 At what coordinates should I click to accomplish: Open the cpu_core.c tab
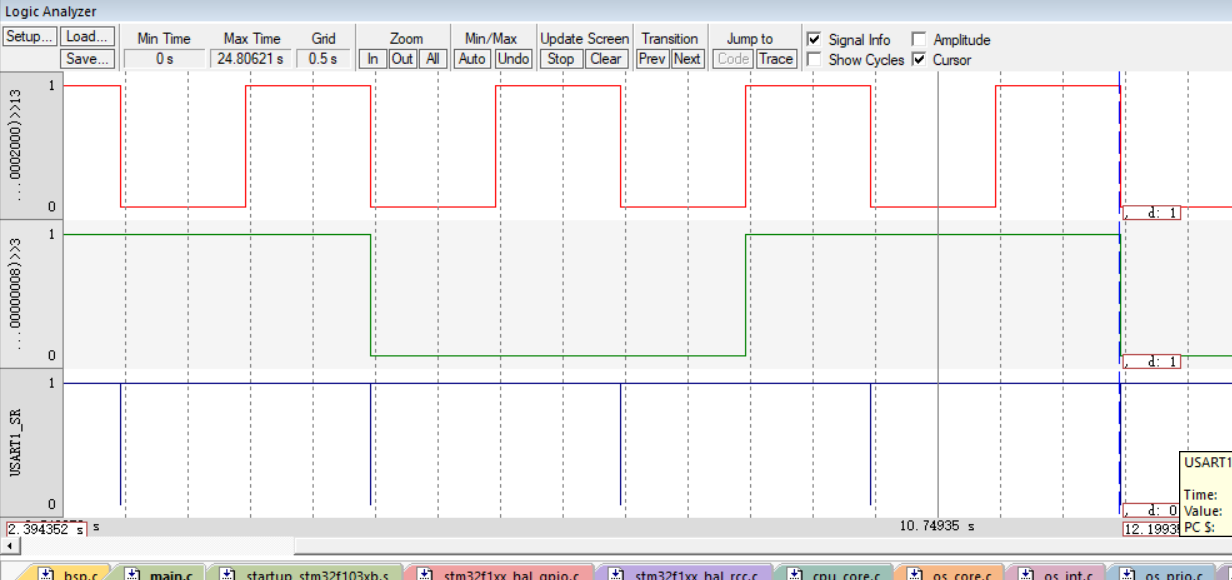tap(834, 574)
